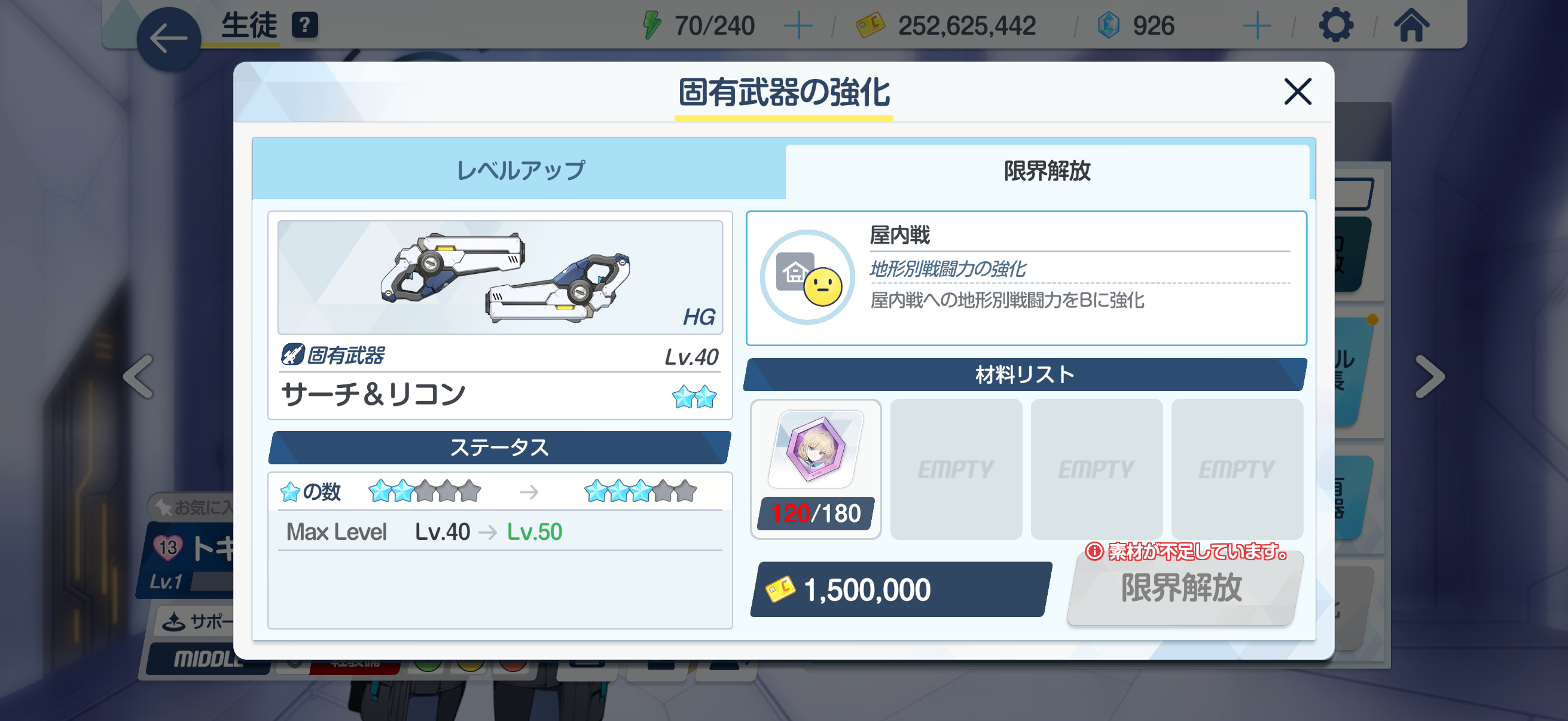Show next student with right chevron
Viewport: 1568px width, 721px height.
(x=1429, y=377)
